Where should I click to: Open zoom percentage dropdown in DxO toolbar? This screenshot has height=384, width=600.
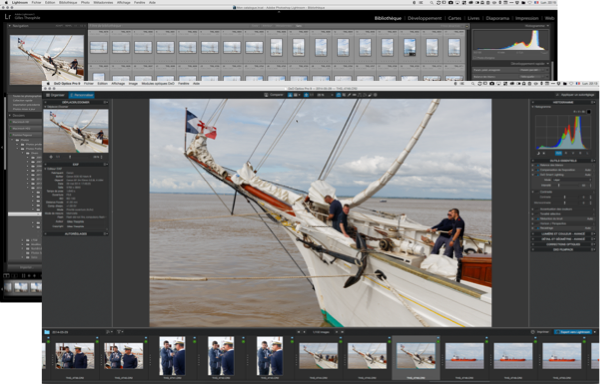(324, 95)
